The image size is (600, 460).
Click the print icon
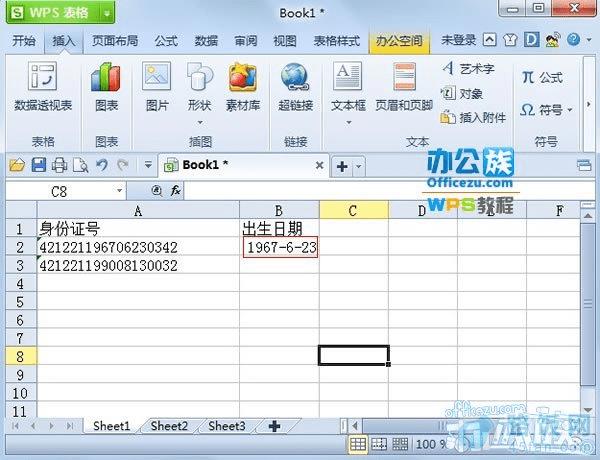pos(59,165)
